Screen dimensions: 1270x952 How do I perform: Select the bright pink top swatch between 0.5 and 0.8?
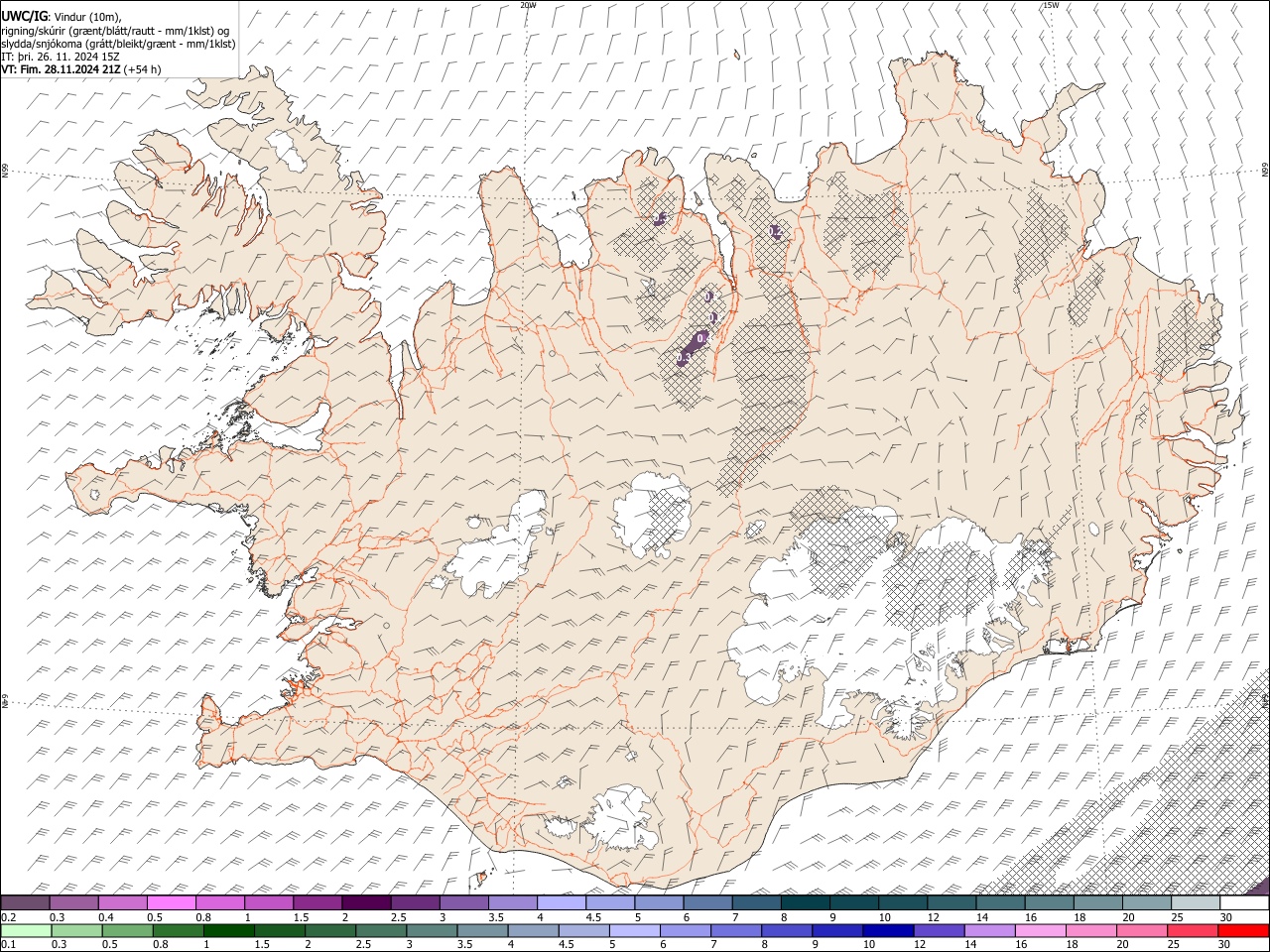coord(172,903)
